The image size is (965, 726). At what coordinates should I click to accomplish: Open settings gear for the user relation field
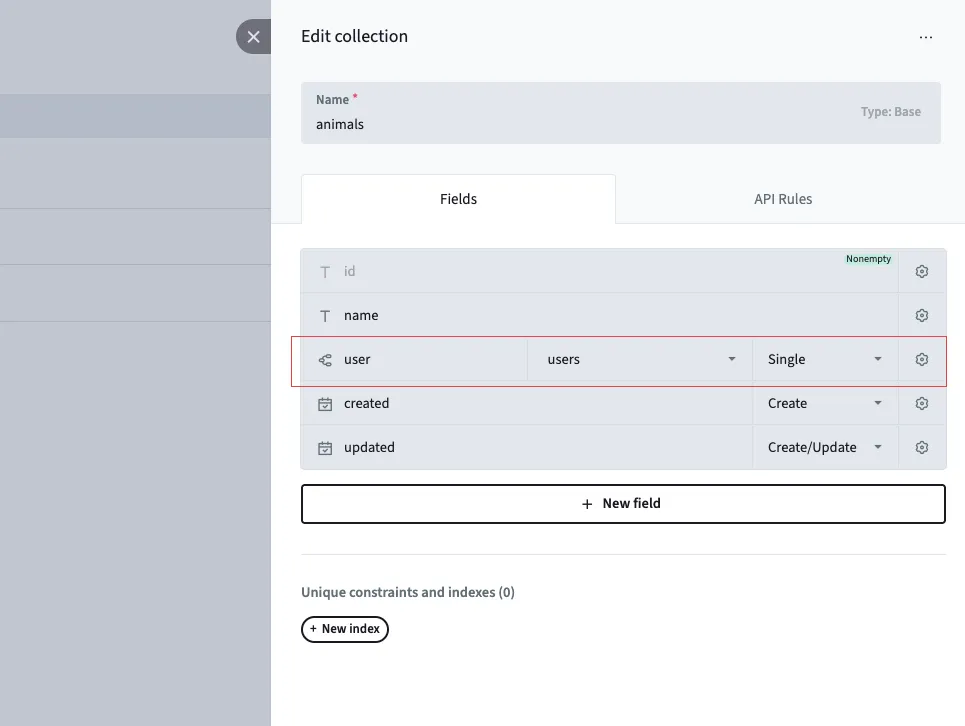[921, 360]
